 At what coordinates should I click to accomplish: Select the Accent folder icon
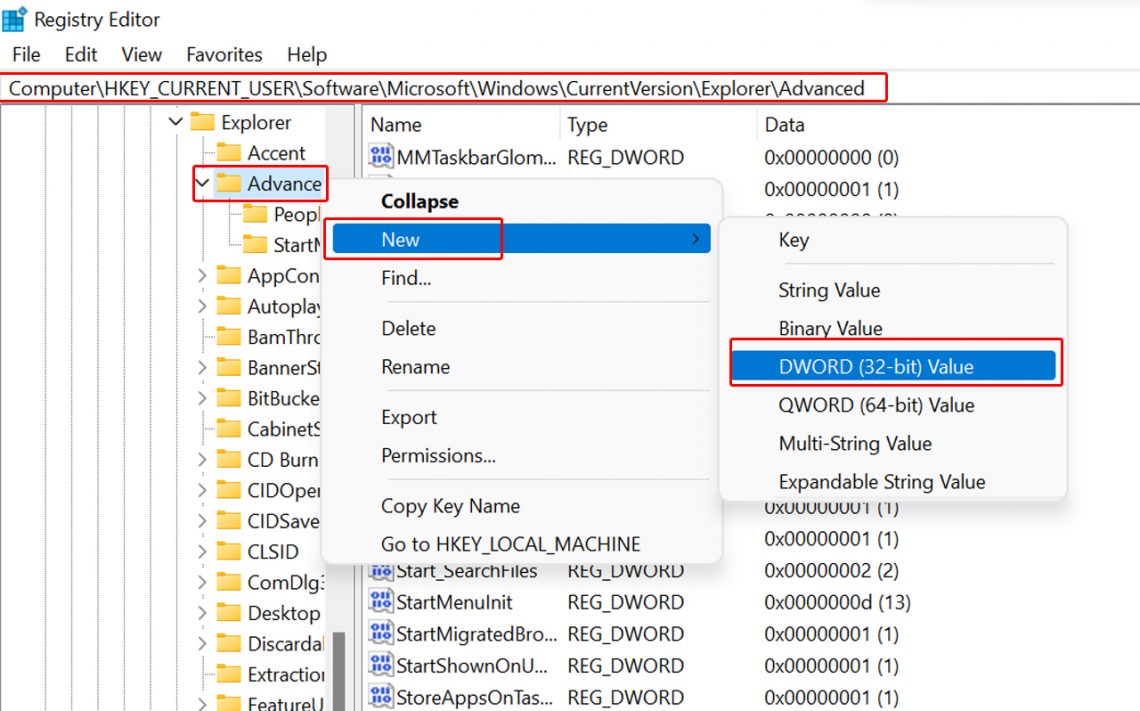coord(230,153)
